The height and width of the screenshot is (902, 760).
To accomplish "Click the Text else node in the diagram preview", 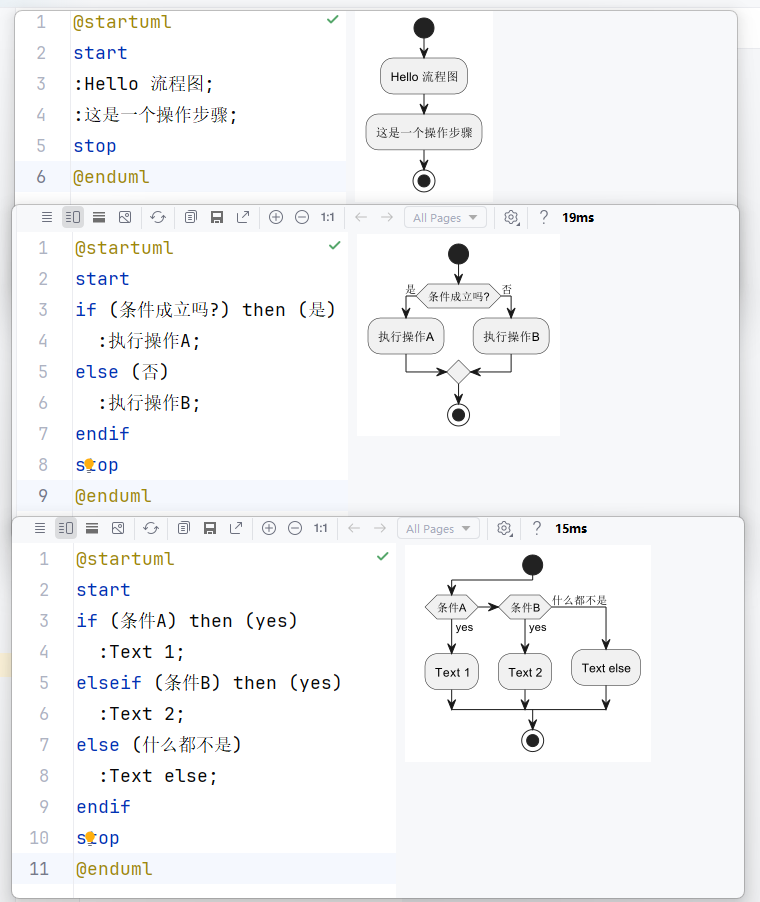I will 606,668.
